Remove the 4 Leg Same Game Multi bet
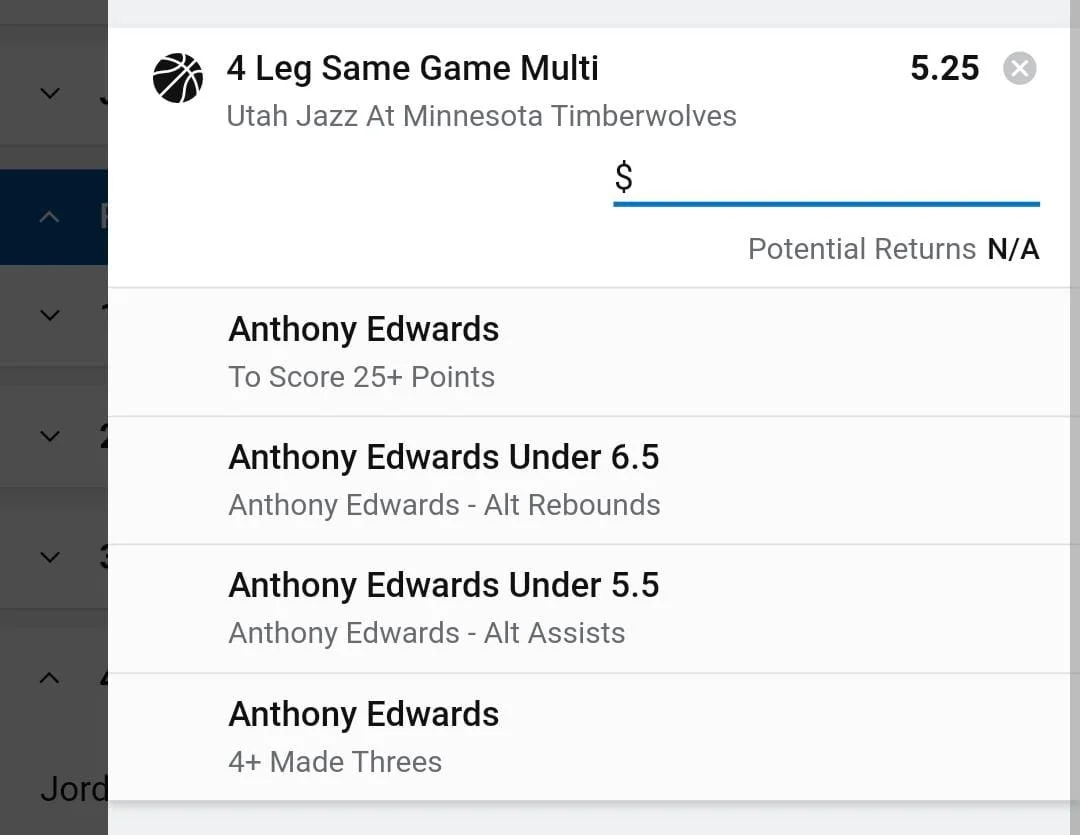 1019,69
